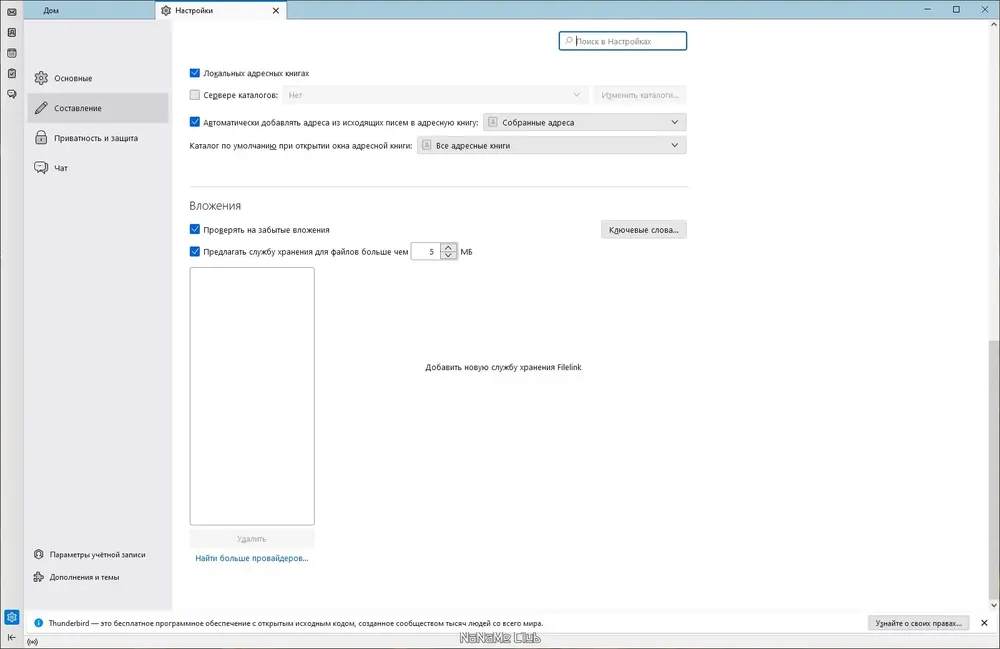
Task: Open the directory server Нет dropdown
Action: 435,95
